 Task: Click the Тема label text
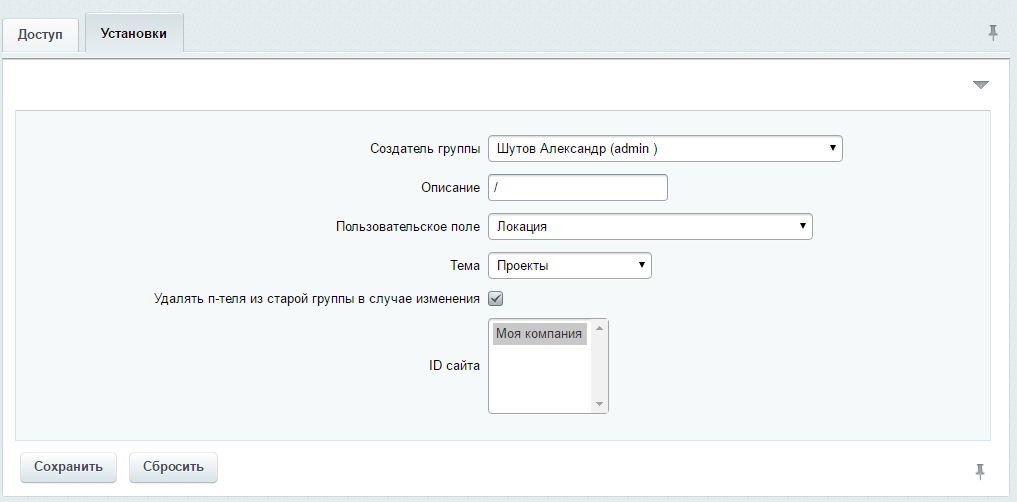(464, 265)
